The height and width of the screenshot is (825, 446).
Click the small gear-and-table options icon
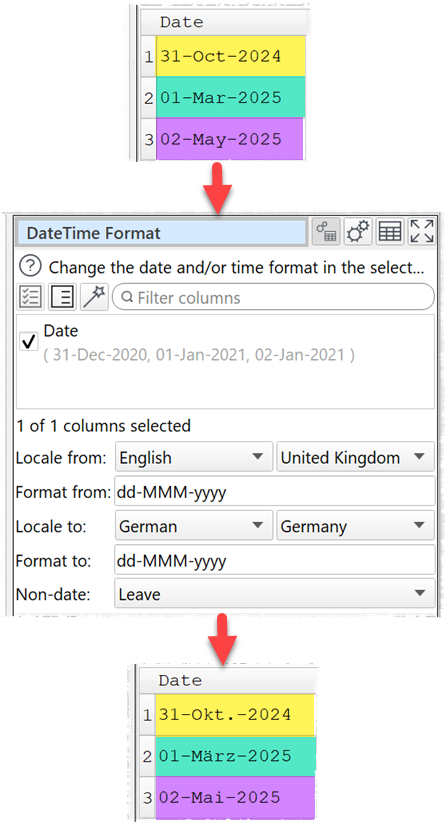(x=326, y=232)
